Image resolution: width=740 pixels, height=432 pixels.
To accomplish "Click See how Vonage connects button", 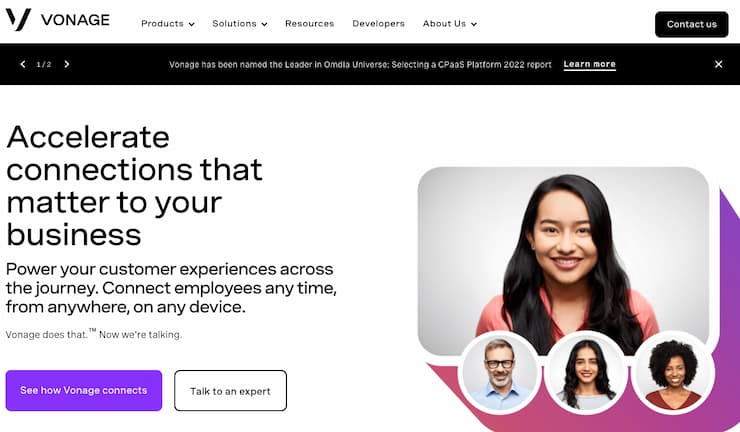I will [84, 390].
